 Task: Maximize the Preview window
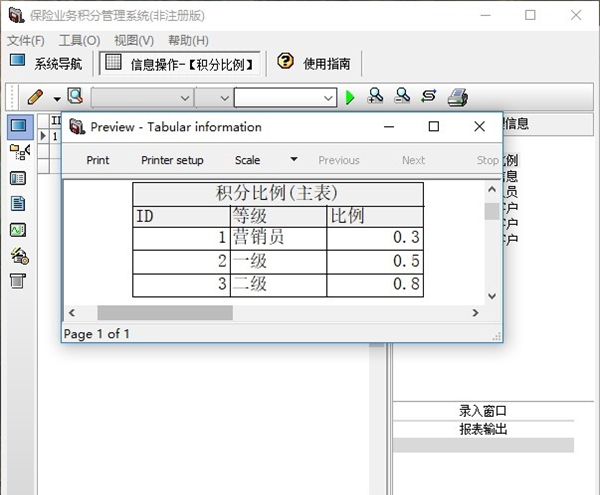[434, 127]
